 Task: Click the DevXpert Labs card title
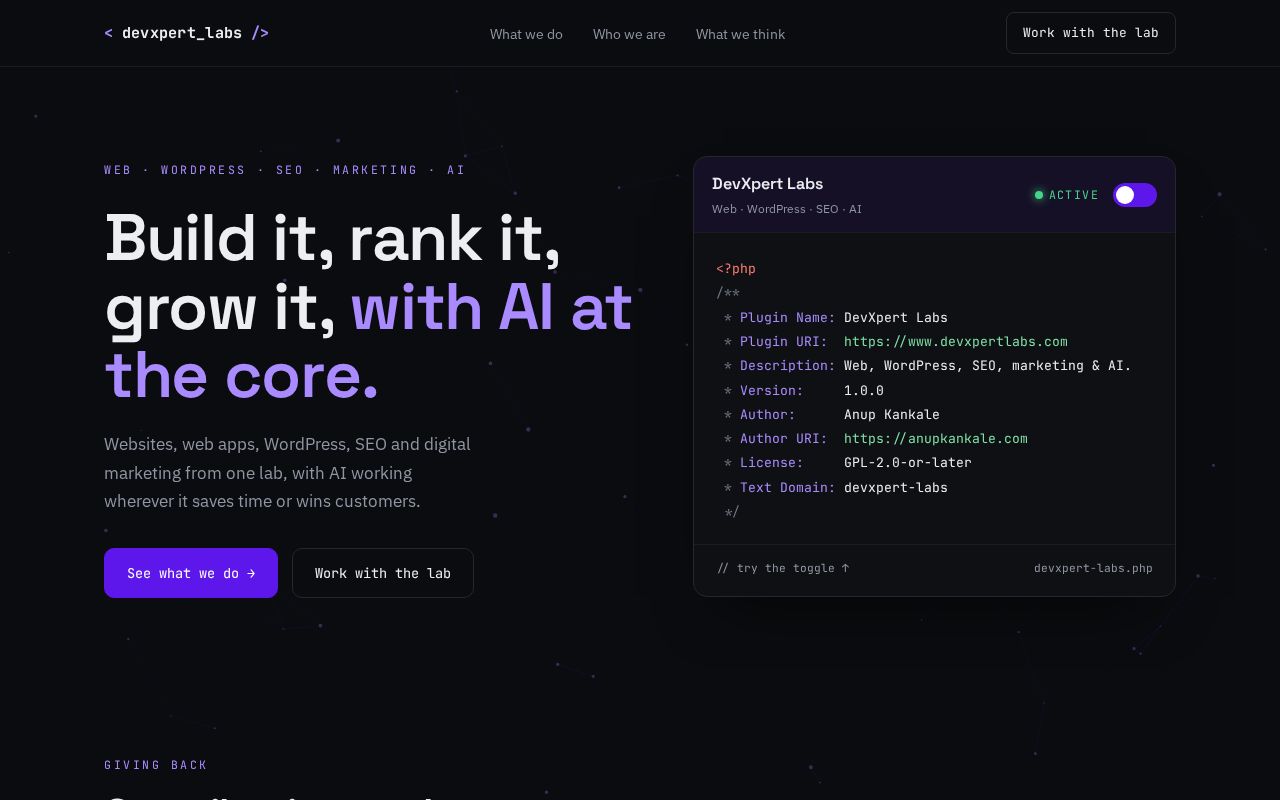tap(767, 184)
